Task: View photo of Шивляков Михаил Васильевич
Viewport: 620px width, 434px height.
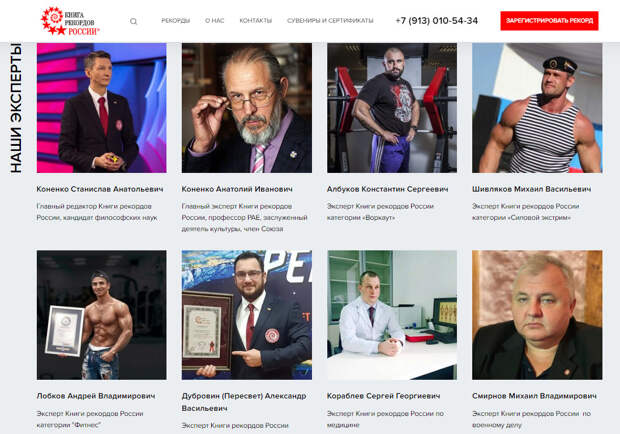Action: [x=537, y=108]
